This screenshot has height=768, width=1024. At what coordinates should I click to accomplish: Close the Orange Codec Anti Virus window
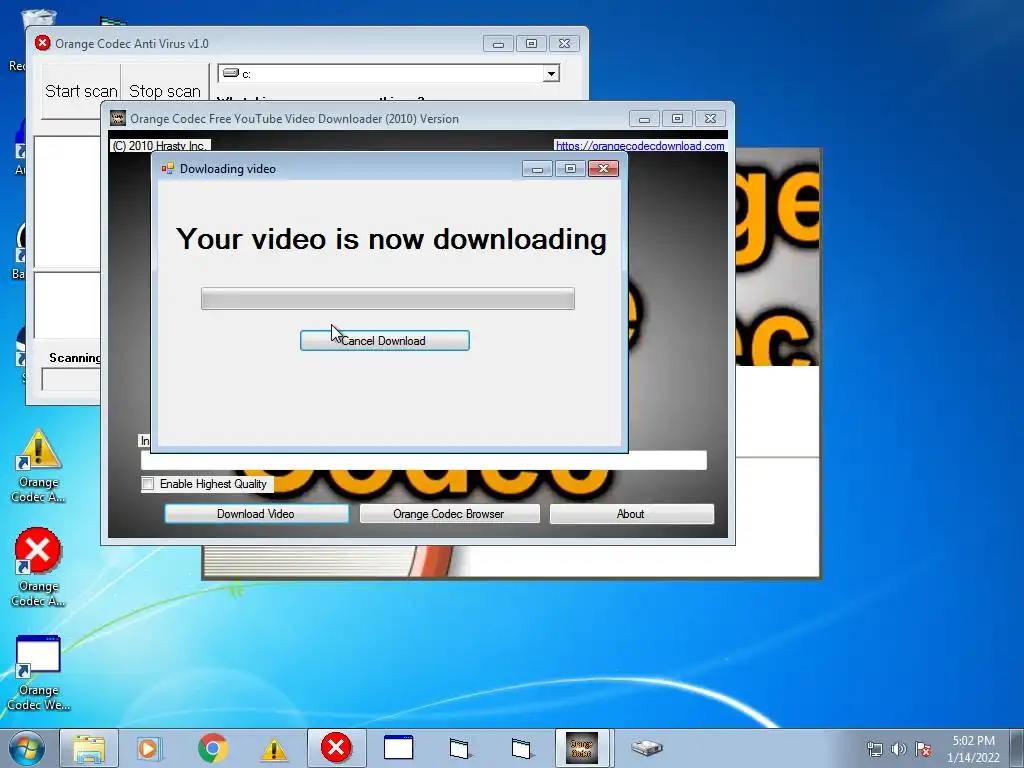tap(564, 44)
